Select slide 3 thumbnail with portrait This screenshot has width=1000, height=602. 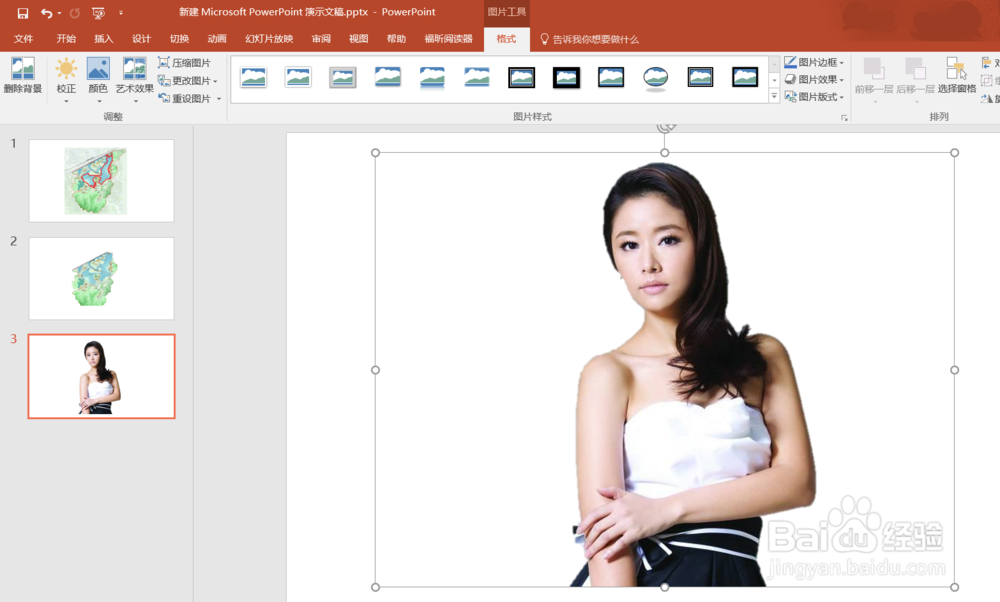click(101, 376)
